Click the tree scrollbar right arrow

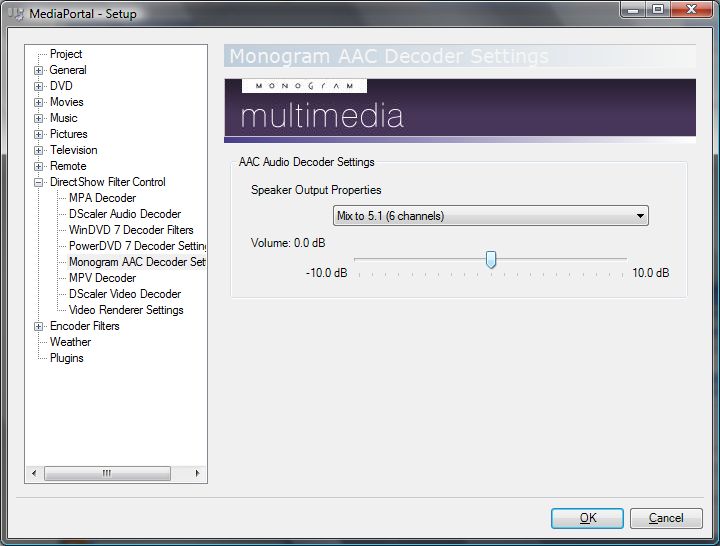pyautogui.click(x=197, y=473)
